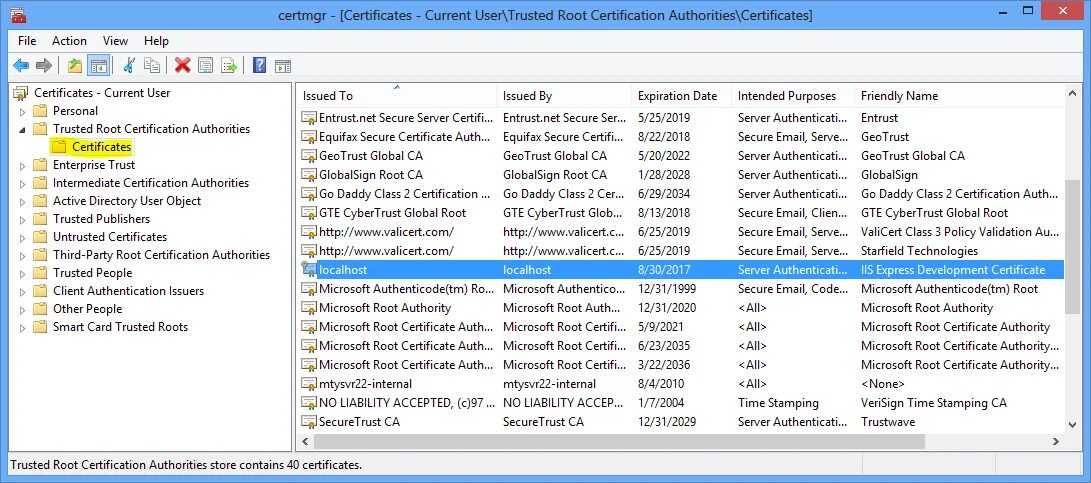Click the Copy toolbar icon
1091x483 pixels.
[151, 65]
